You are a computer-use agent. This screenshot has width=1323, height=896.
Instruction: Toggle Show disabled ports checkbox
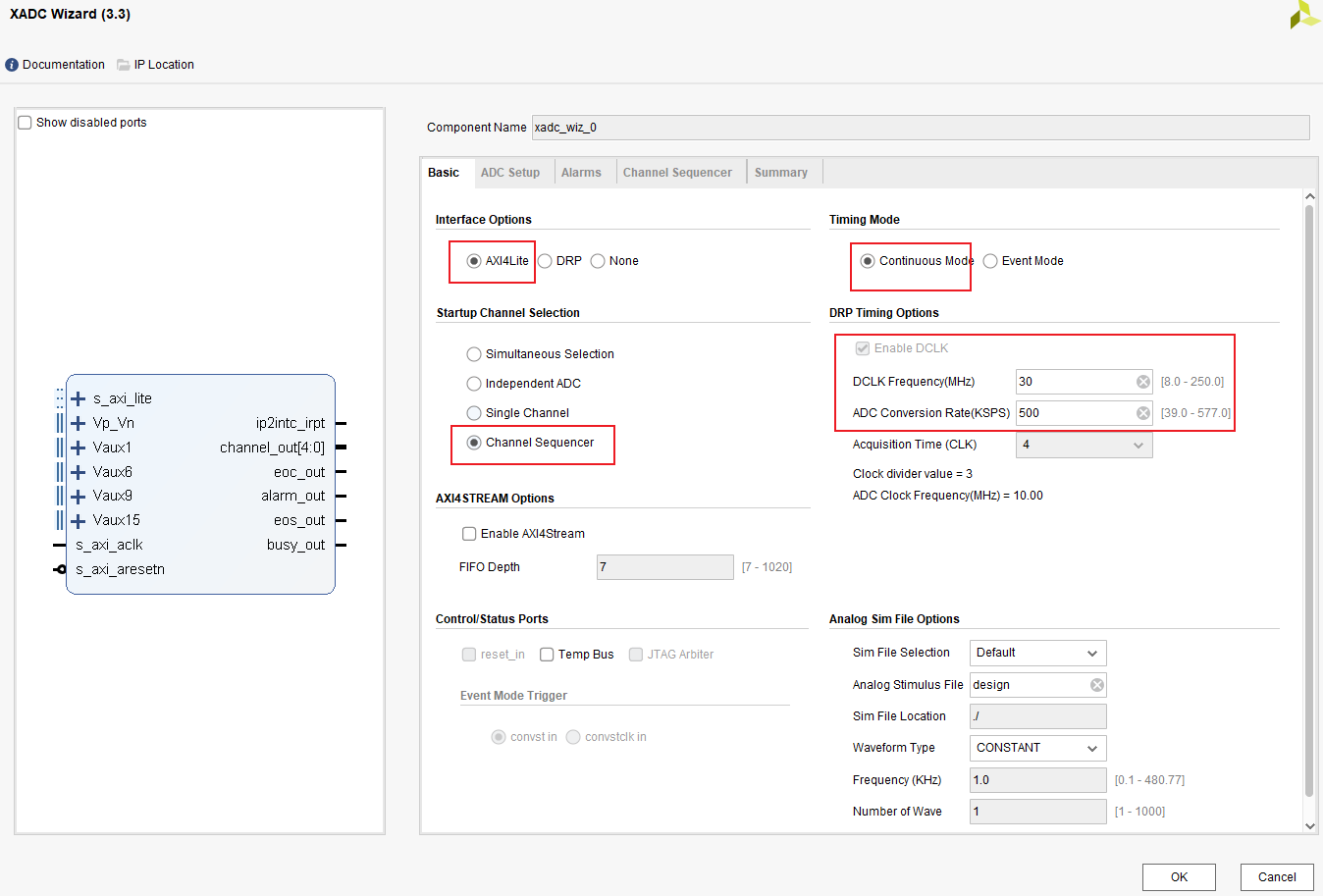coord(26,123)
